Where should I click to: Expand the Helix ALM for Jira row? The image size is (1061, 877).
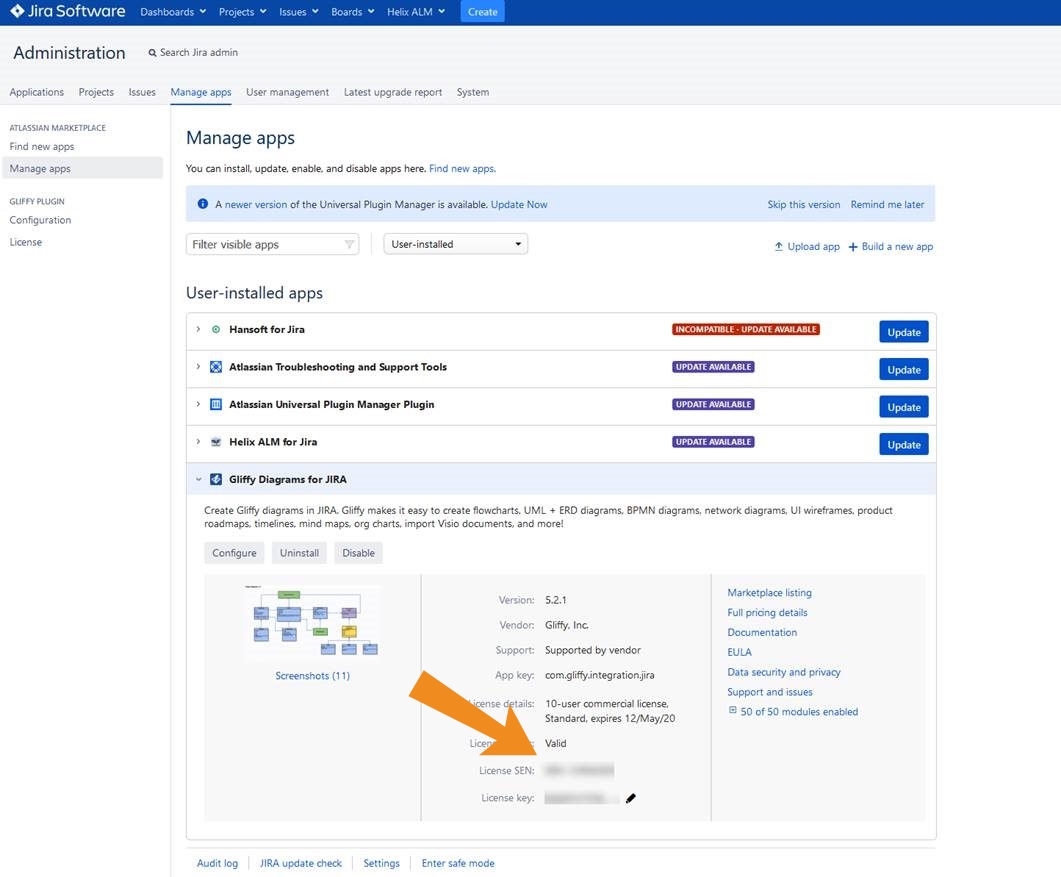(198, 442)
